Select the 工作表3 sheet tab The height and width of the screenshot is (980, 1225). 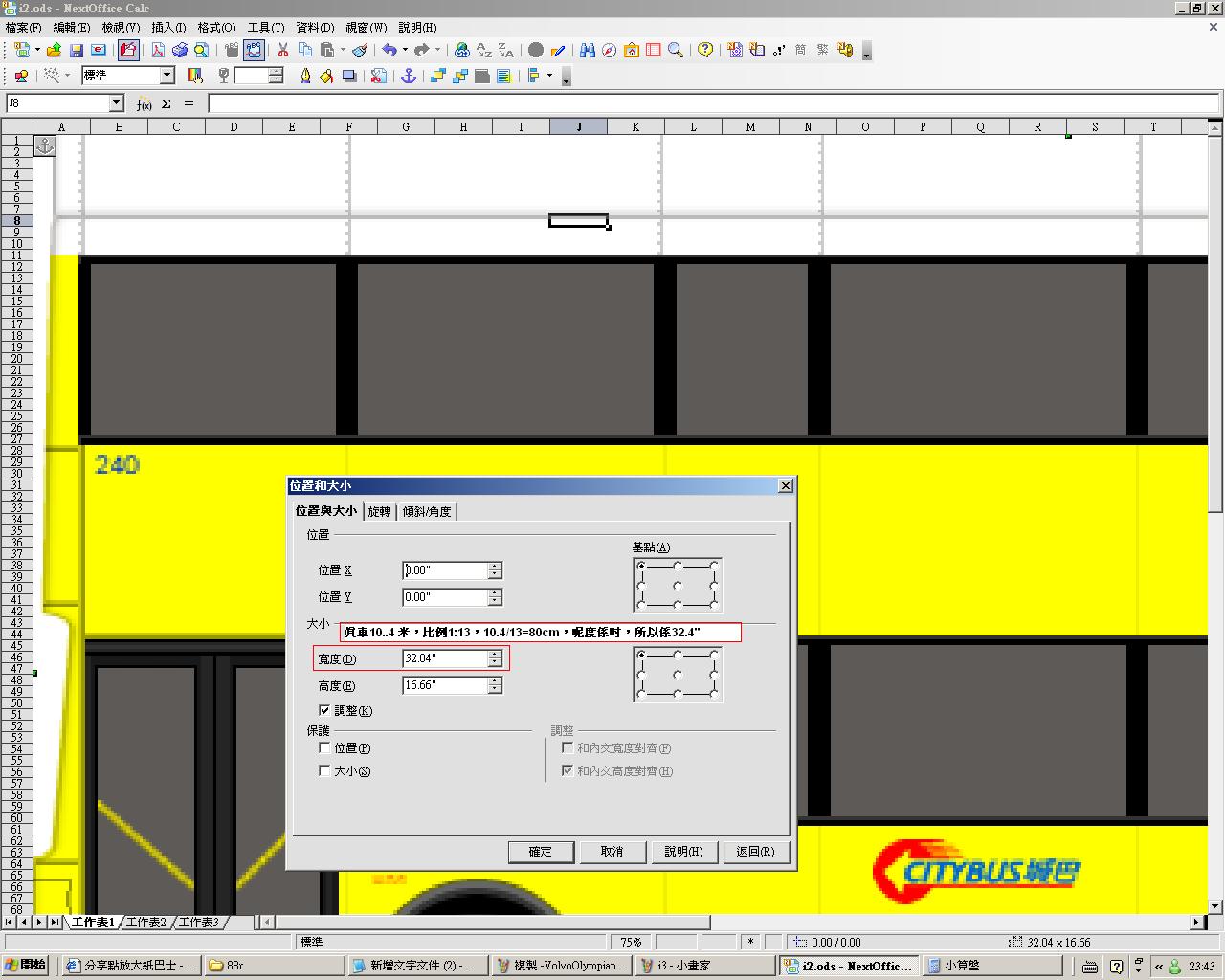199,923
